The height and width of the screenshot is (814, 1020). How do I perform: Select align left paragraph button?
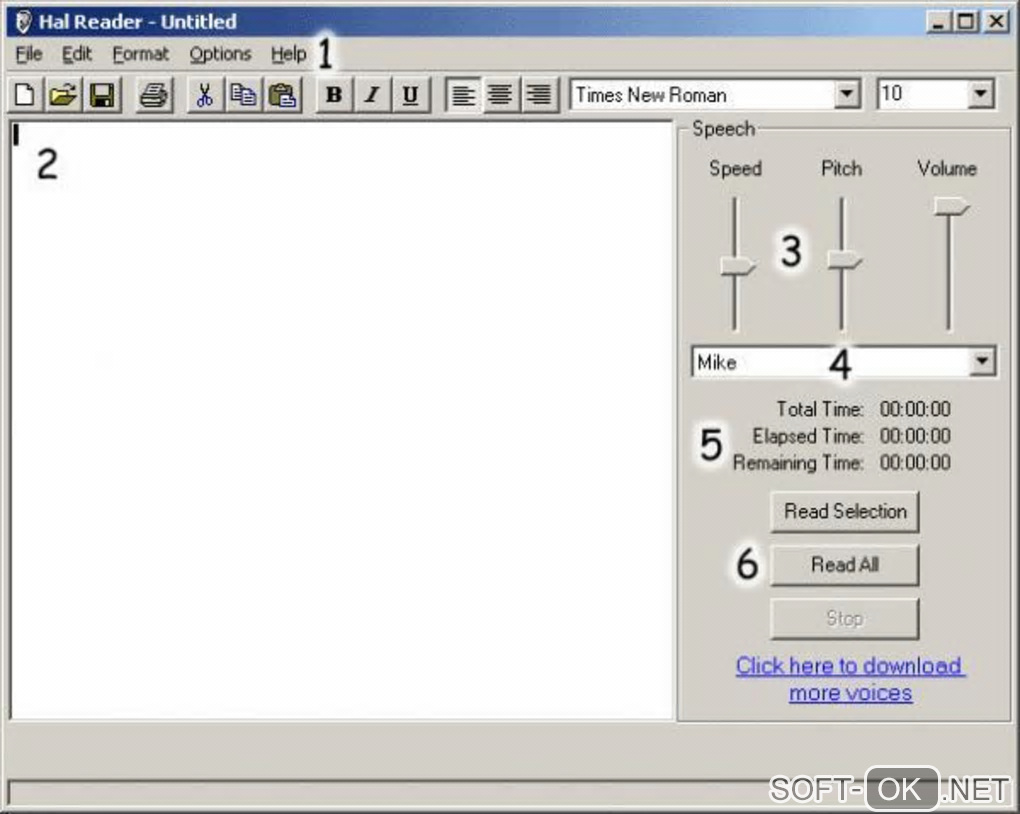[463, 95]
